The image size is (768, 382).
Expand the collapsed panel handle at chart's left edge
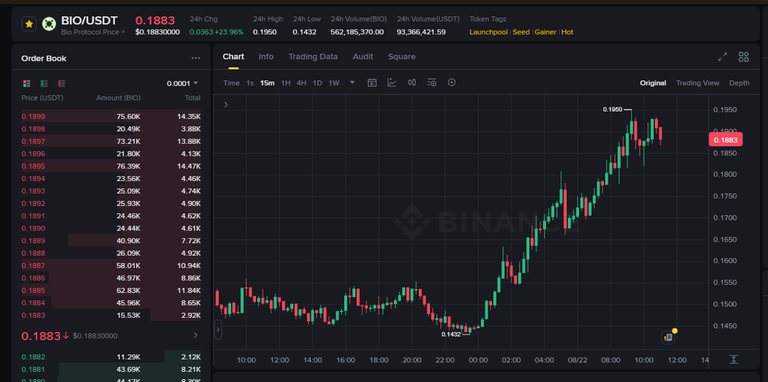pyautogui.click(x=218, y=330)
